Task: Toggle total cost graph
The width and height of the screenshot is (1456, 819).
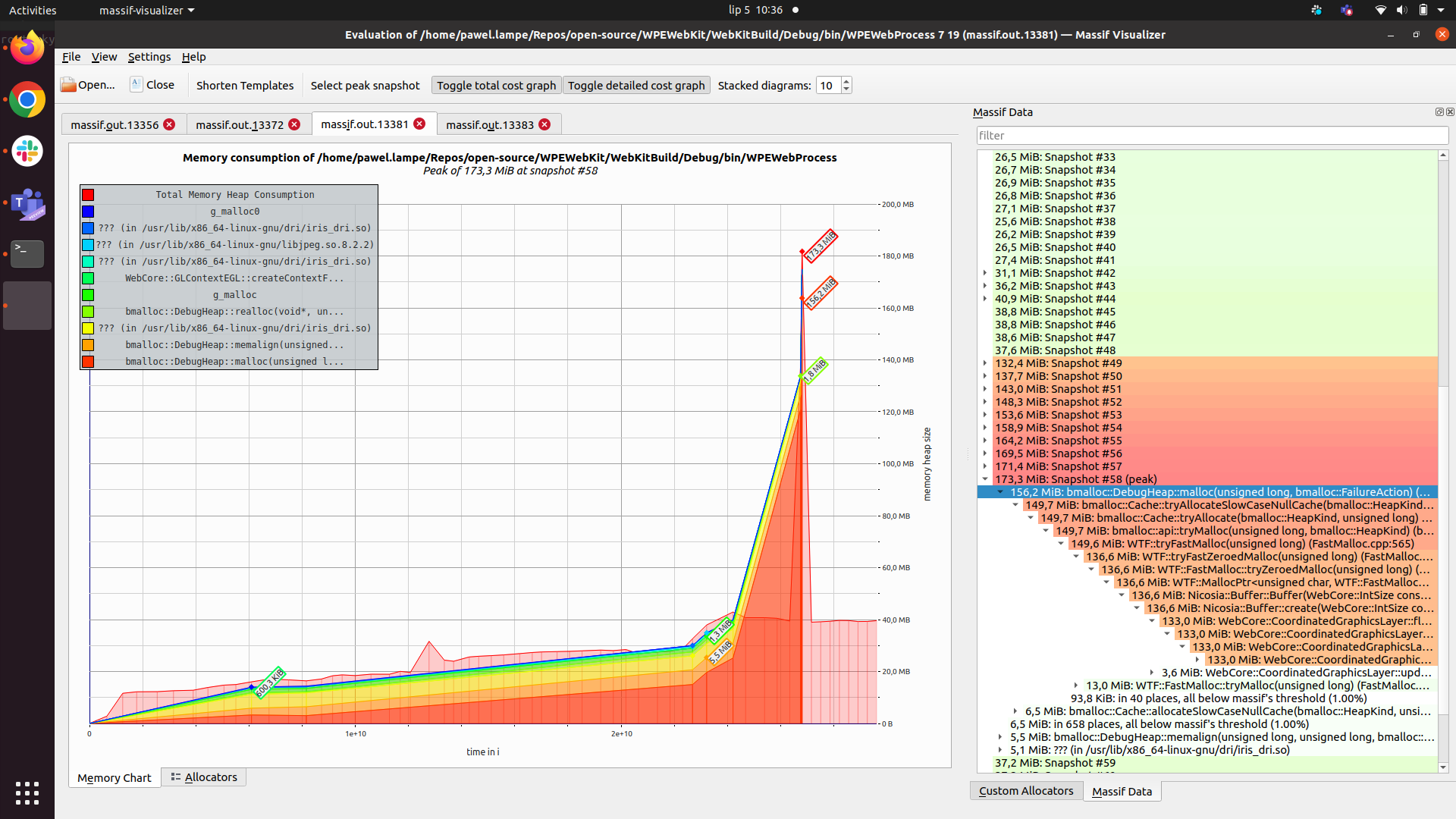Action: [x=495, y=85]
